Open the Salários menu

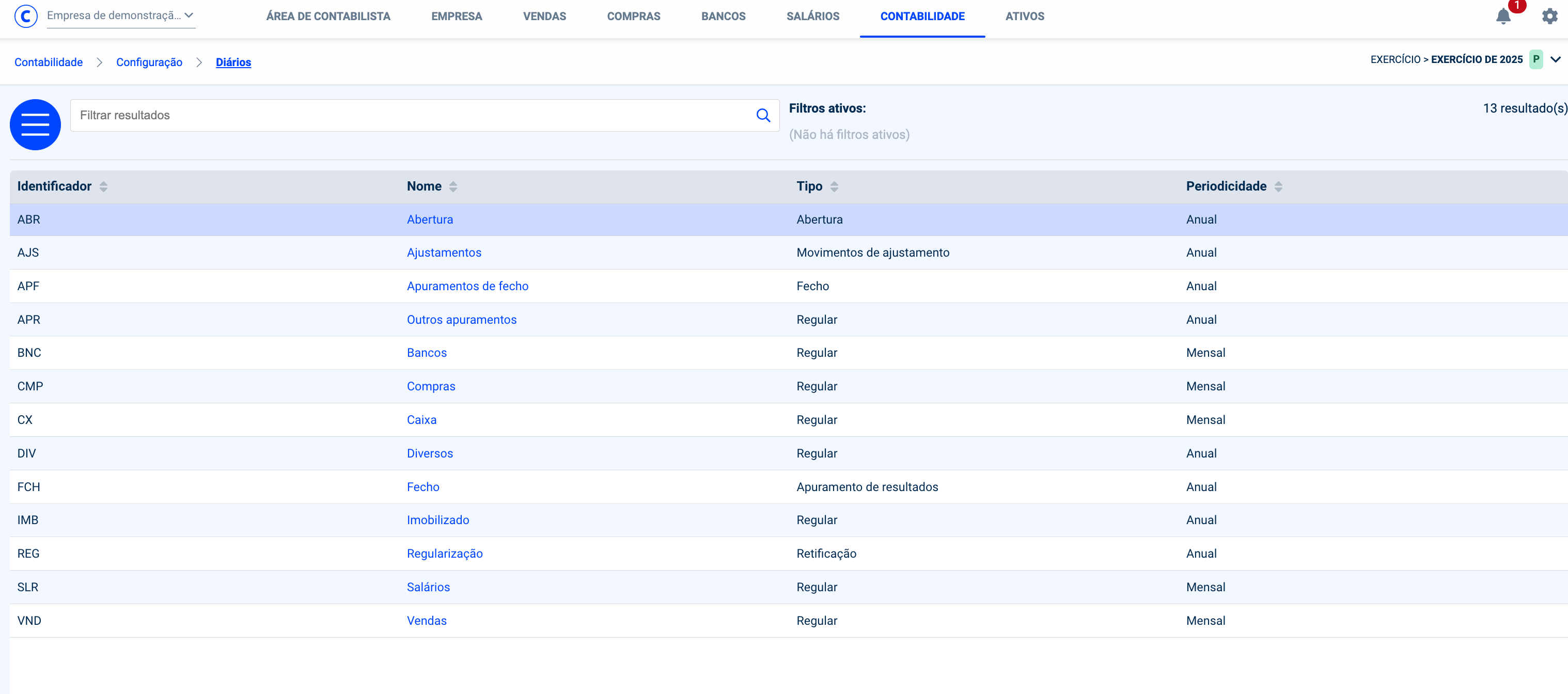tap(812, 17)
